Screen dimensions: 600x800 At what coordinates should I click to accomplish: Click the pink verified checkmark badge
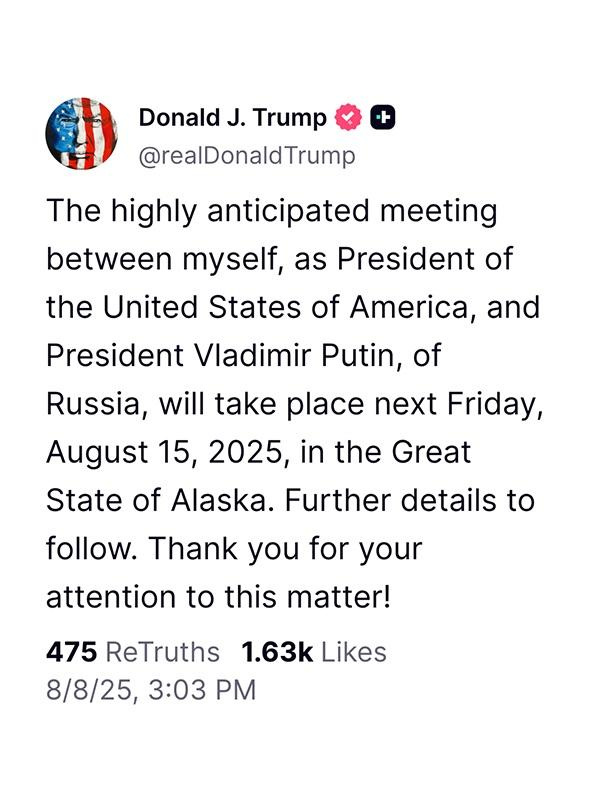coord(348,117)
